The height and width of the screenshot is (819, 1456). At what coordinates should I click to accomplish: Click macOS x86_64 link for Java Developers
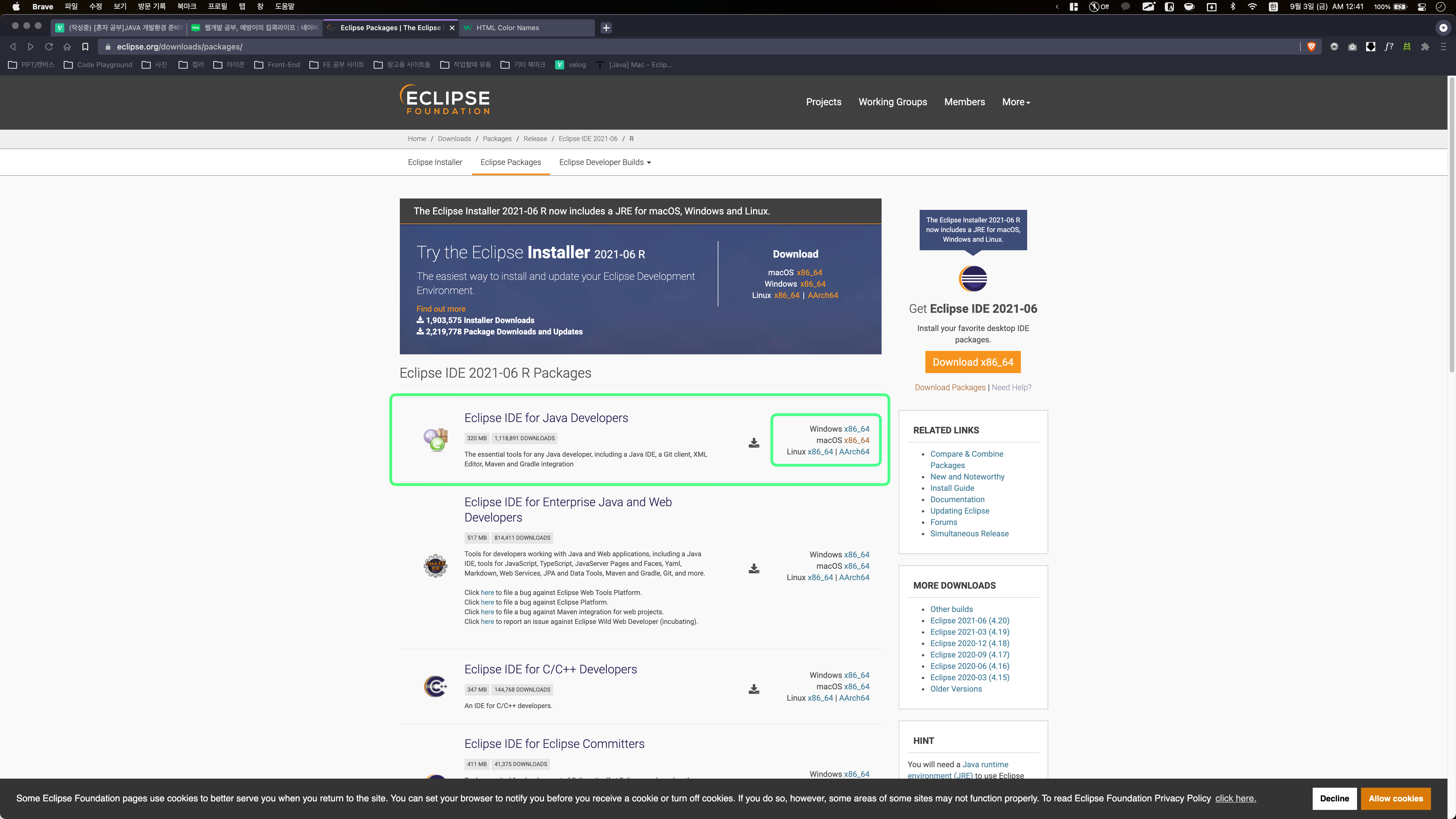(x=856, y=440)
